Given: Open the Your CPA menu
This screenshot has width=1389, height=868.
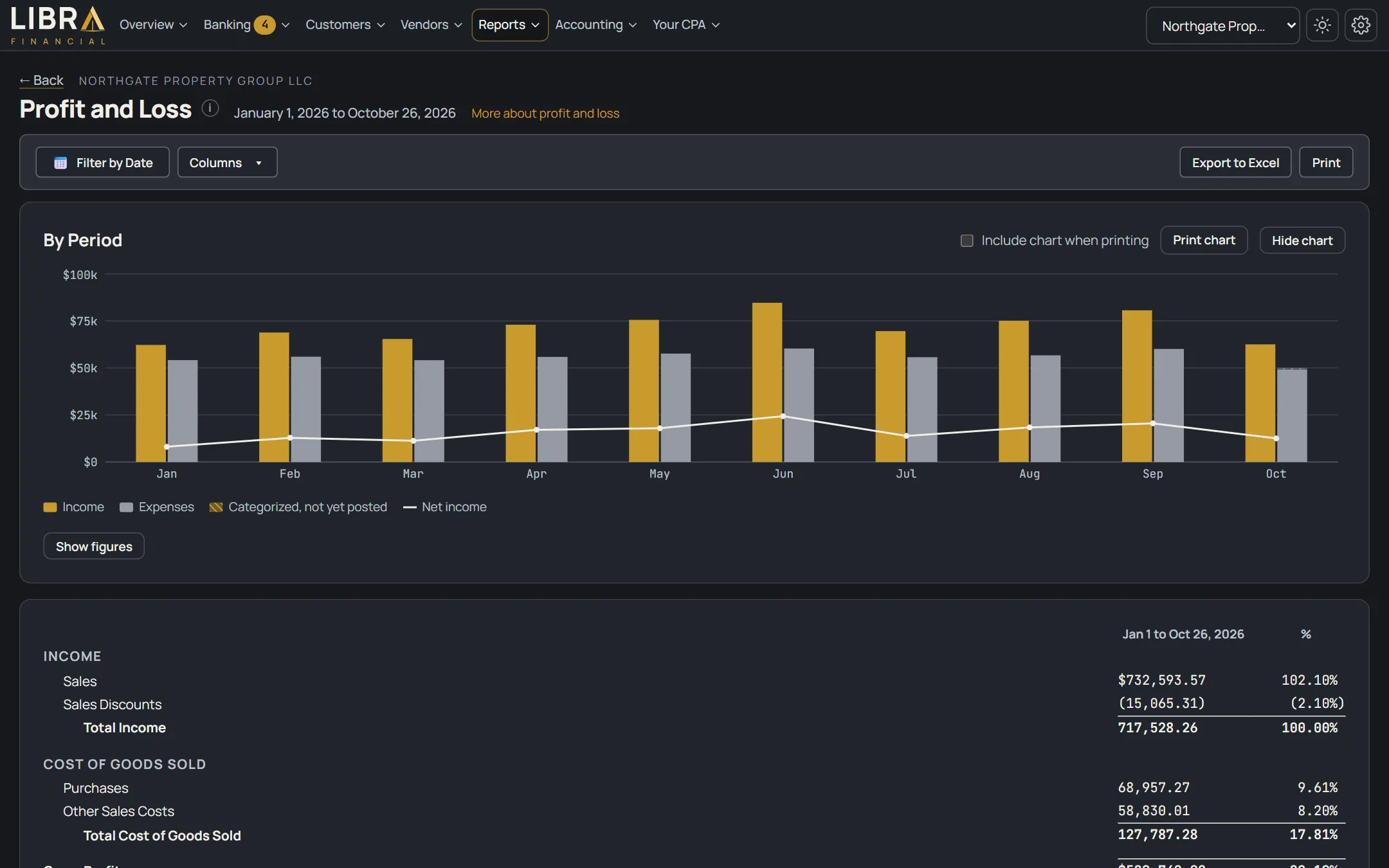Looking at the screenshot, I should (685, 25).
